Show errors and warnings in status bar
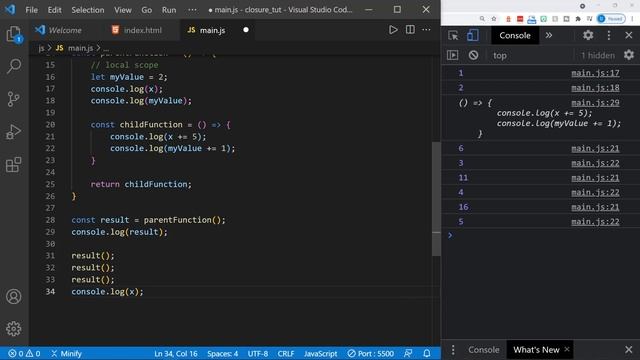The image size is (640, 360). pyautogui.click(x=24, y=353)
